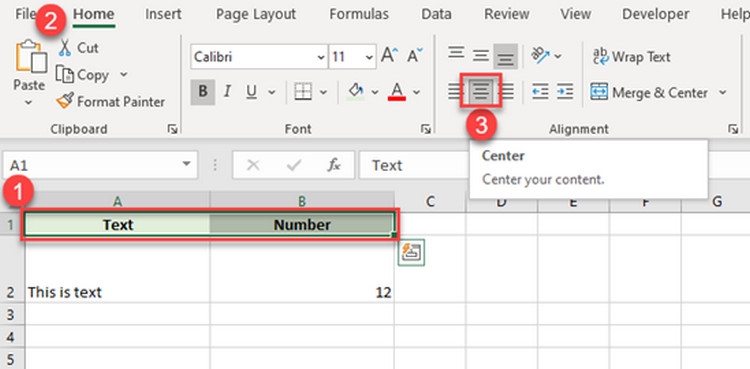
Task: Switch to the Insert tab
Action: (163, 14)
